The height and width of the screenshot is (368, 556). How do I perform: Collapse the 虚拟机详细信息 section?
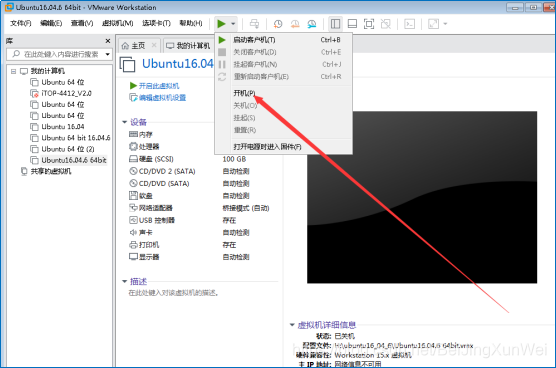coord(292,325)
